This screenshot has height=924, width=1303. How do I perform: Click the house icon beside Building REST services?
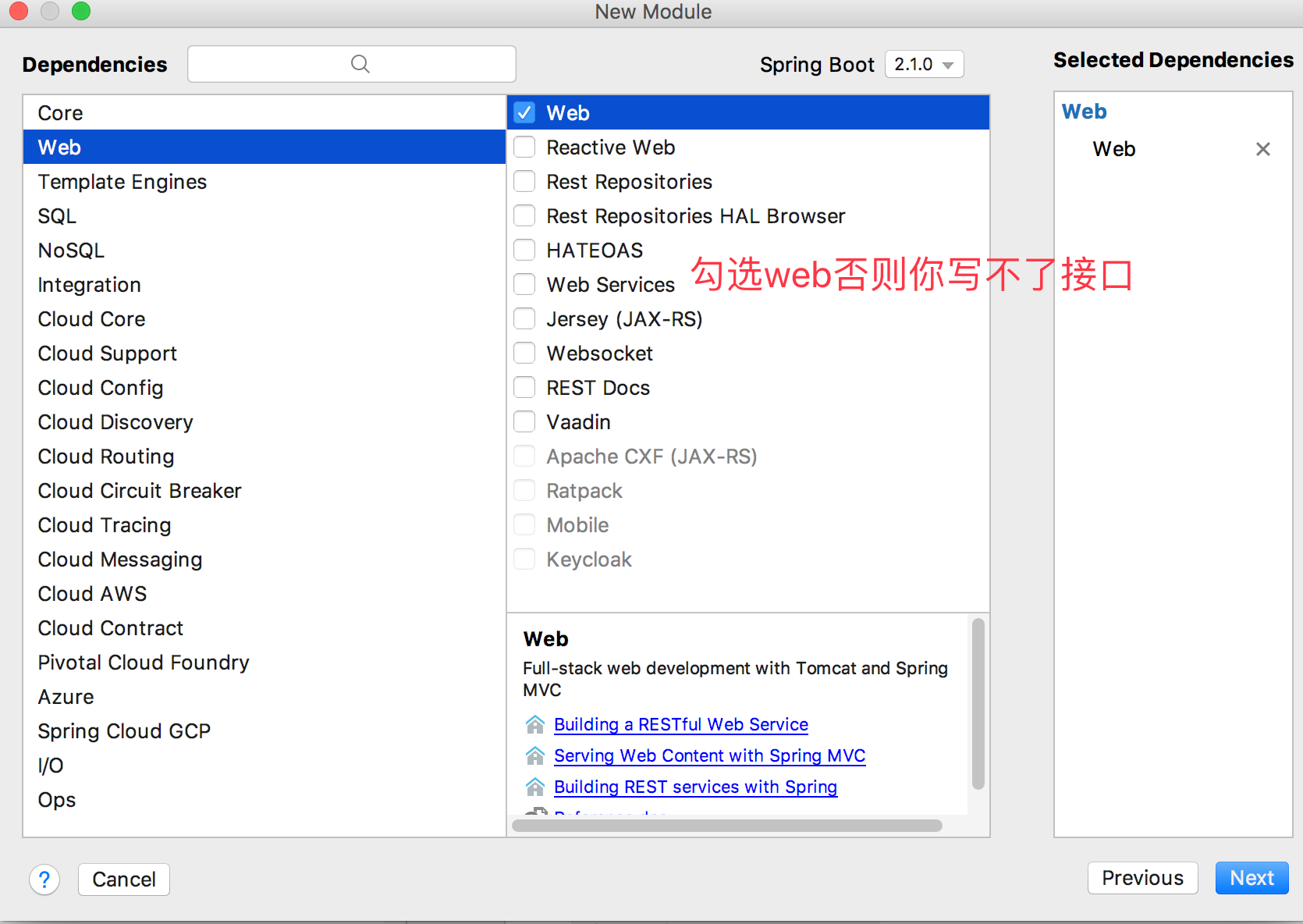535,787
